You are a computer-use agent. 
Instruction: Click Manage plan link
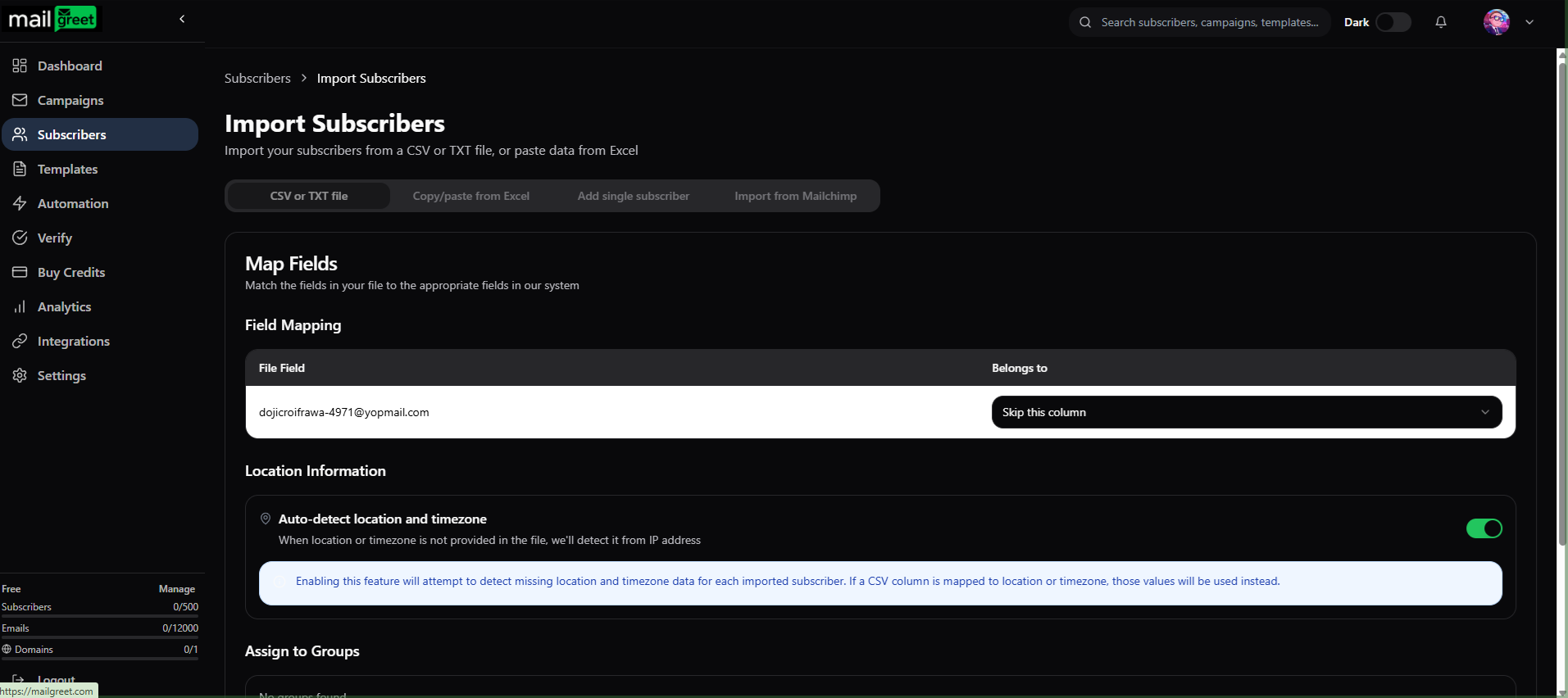pyautogui.click(x=177, y=589)
